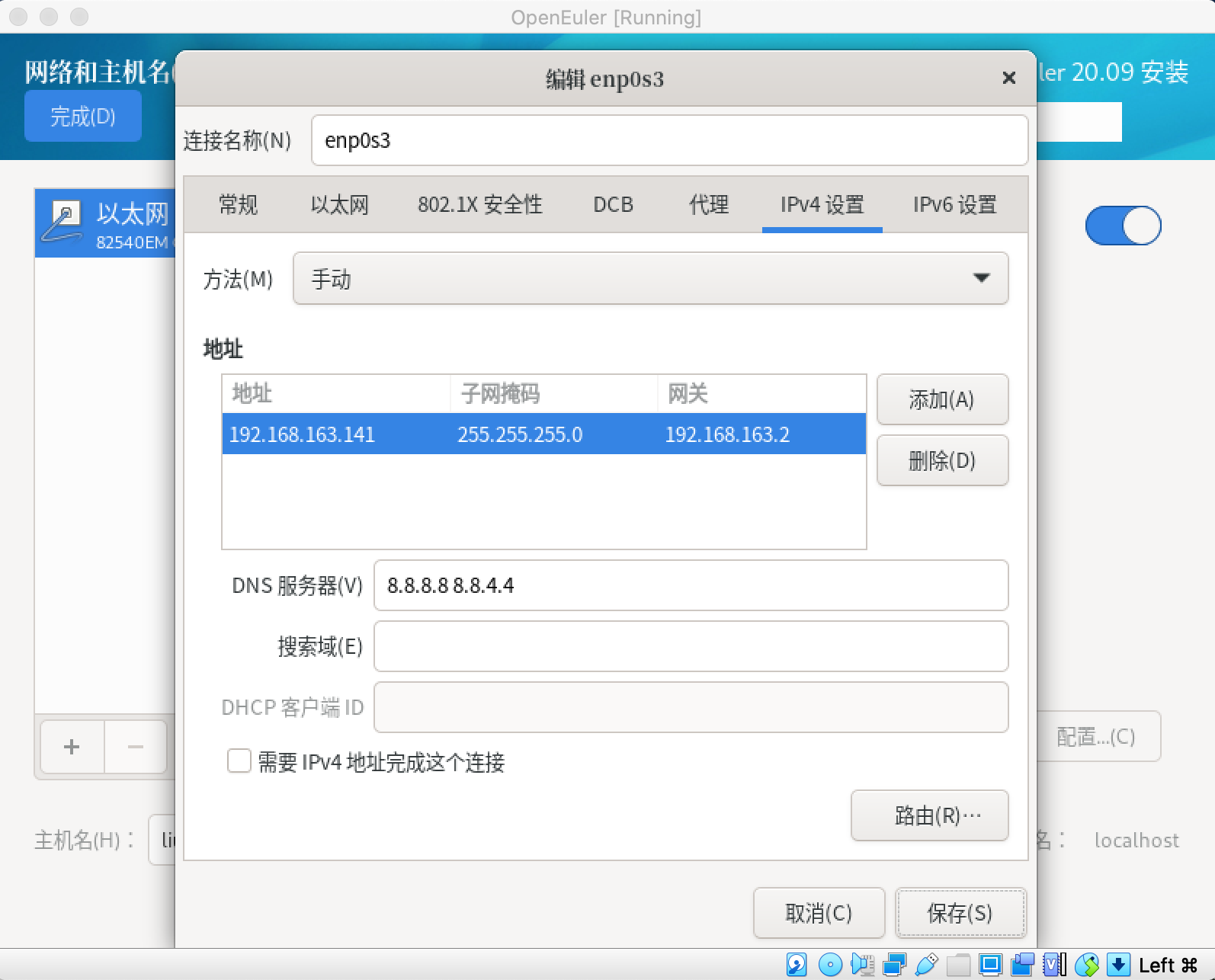Select the 以太网 device row in list
Screen dimensions: 1215x980
pos(105,223)
